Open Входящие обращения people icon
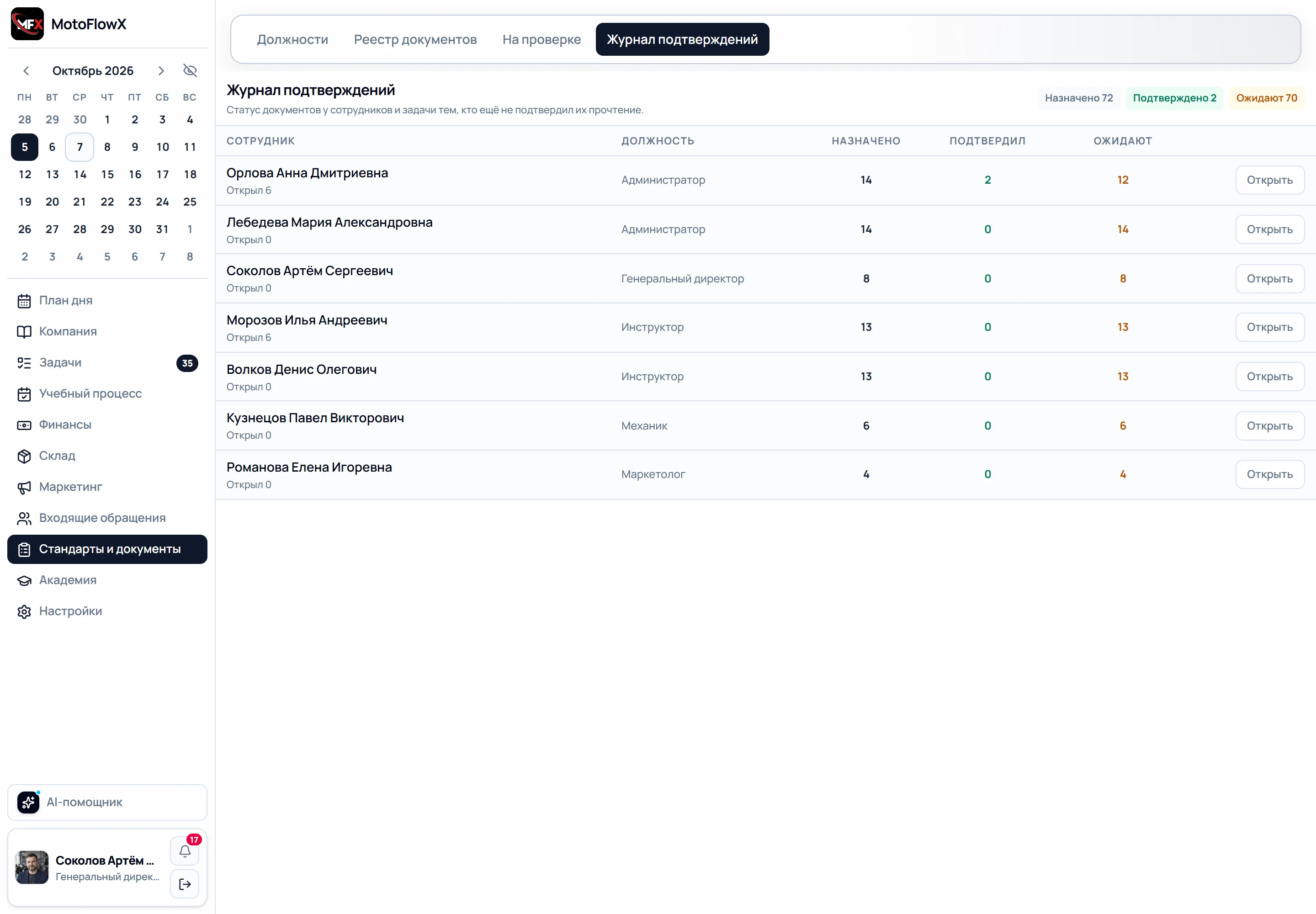Screen dimensions: 1316x914 24,518
